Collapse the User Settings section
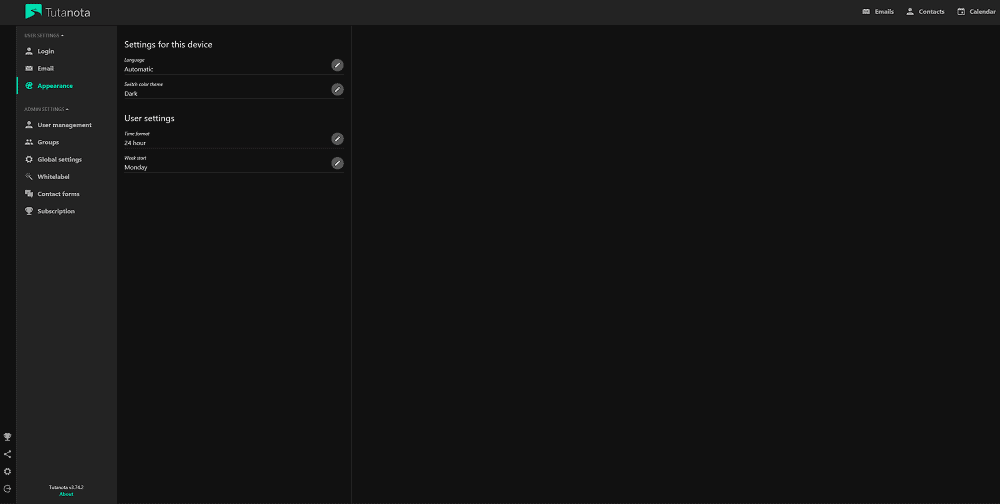The width and height of the screenshot is (1000, 504). point(44,35)
